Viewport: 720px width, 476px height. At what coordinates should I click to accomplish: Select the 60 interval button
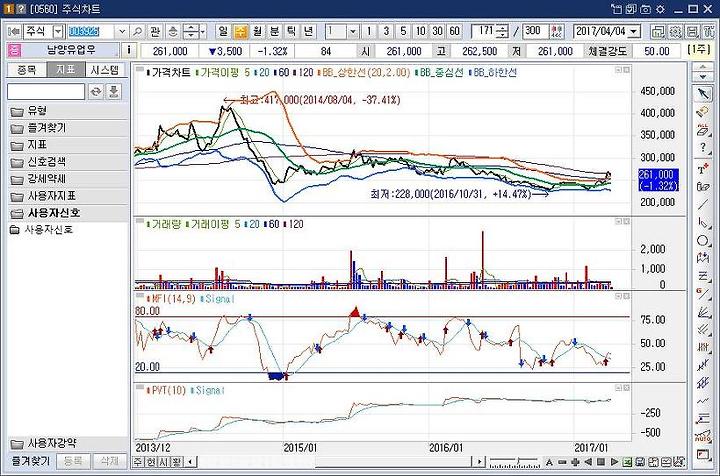455,31
